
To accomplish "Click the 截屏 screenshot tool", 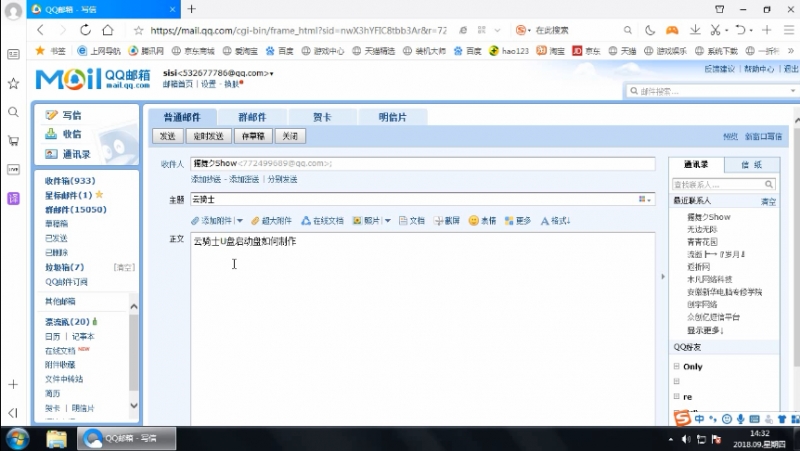I will (x=447, y=220).
